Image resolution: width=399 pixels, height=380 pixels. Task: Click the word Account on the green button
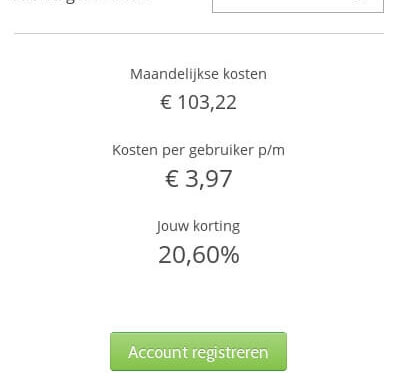pos(159,352)
